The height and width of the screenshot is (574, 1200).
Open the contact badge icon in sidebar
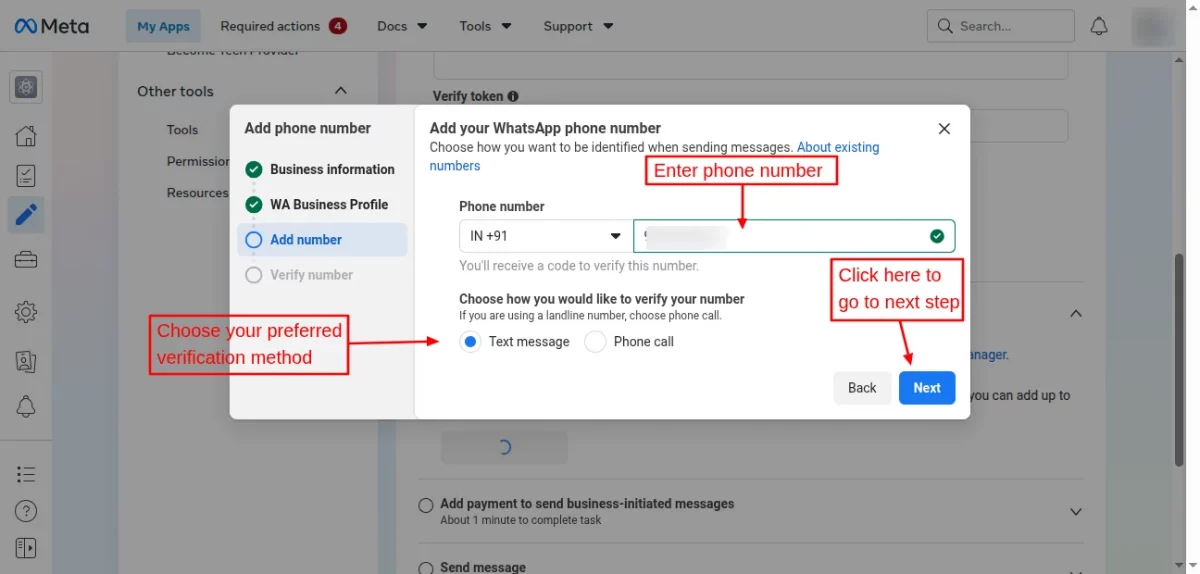pyautogui.click(x=26, y=361)
